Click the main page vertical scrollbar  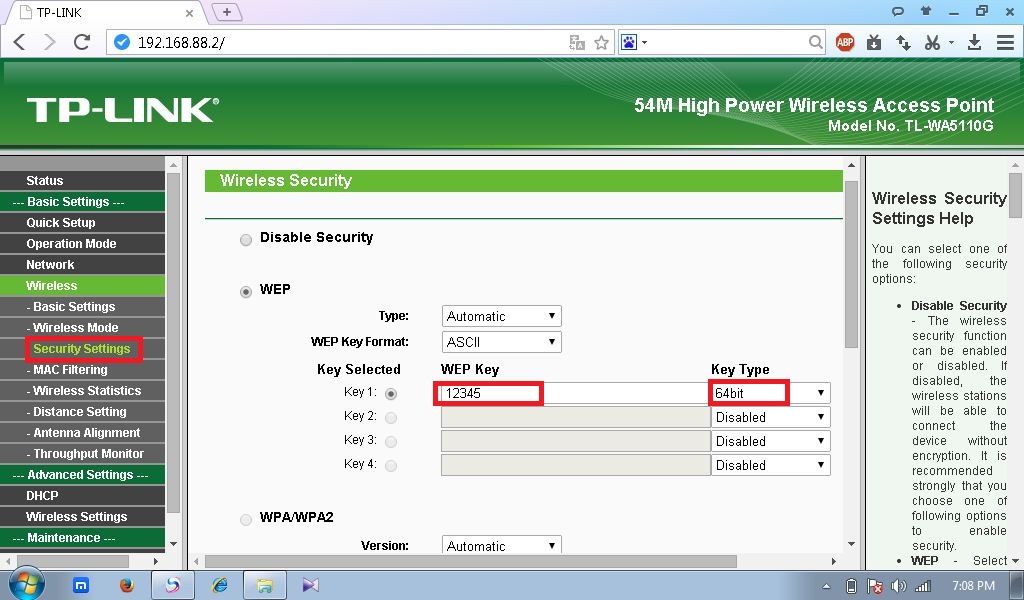851,264
